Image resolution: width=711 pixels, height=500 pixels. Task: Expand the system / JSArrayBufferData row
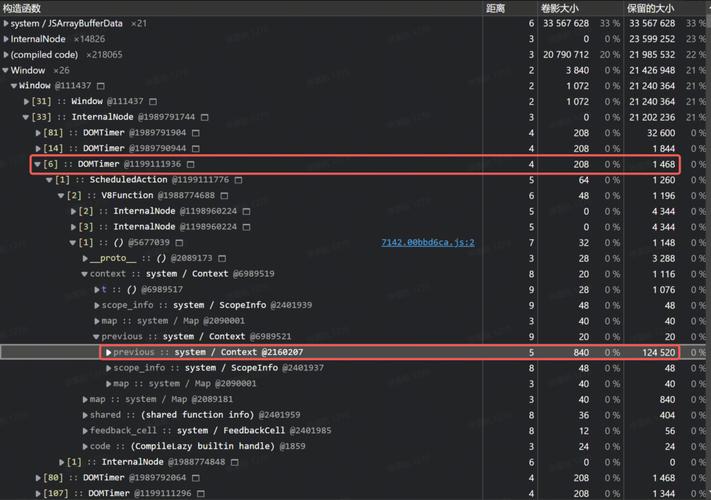click(x=5, y=23)
